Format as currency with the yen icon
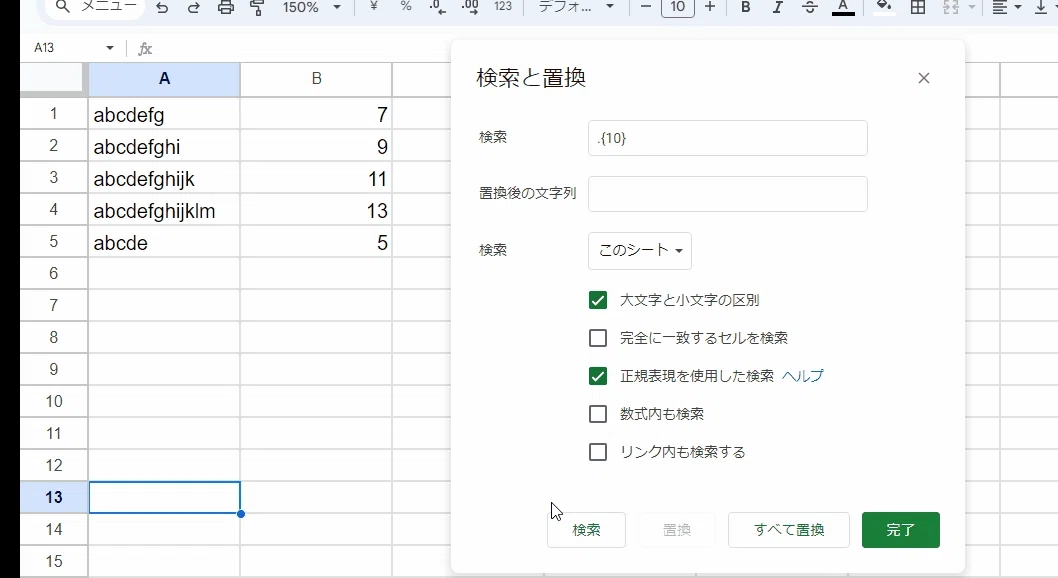The image size is (1058, 578). 374,6
